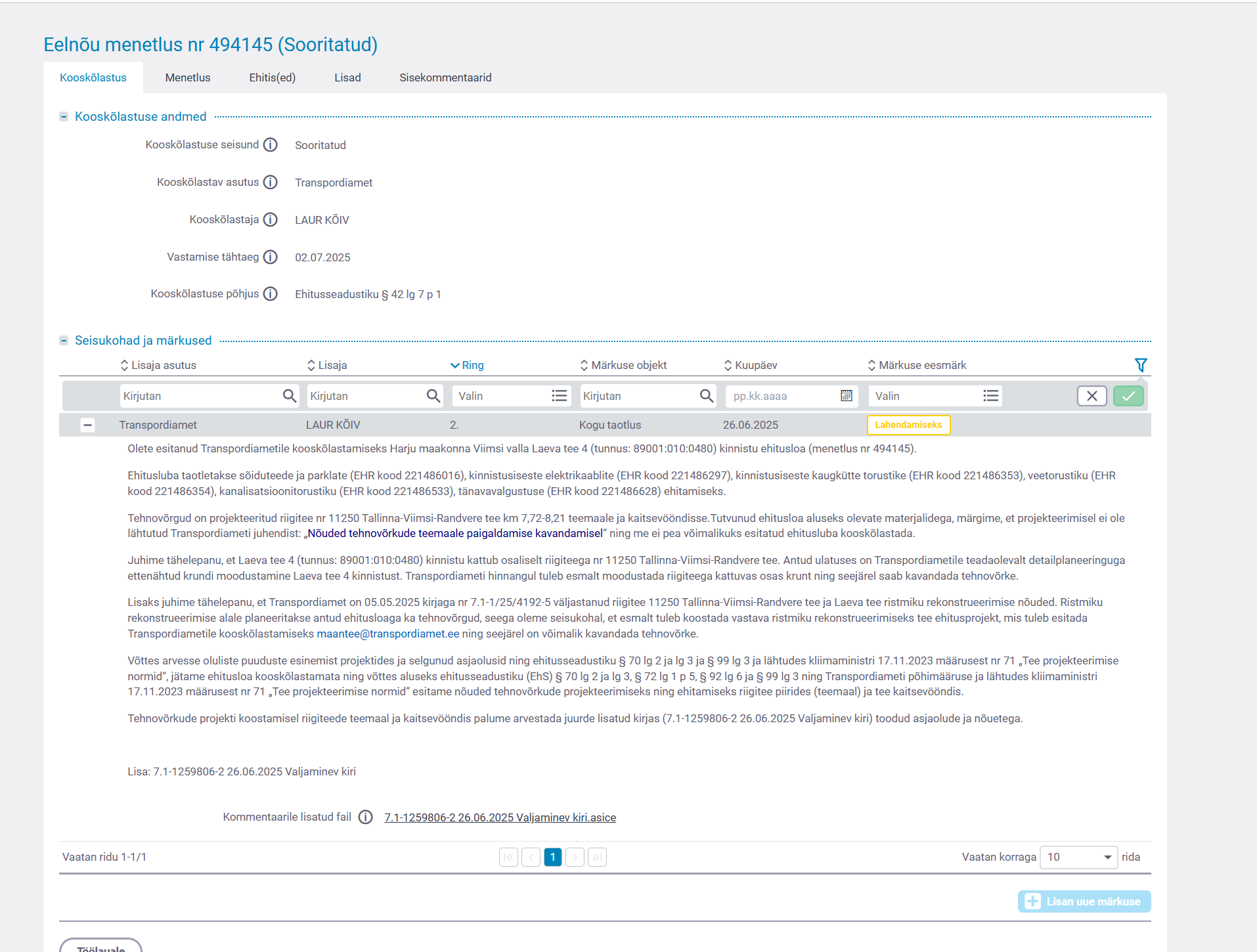1257x952 pixels.
Task: Click the info icon next to Kooskõlastaja
Action: tap(271, 219)
